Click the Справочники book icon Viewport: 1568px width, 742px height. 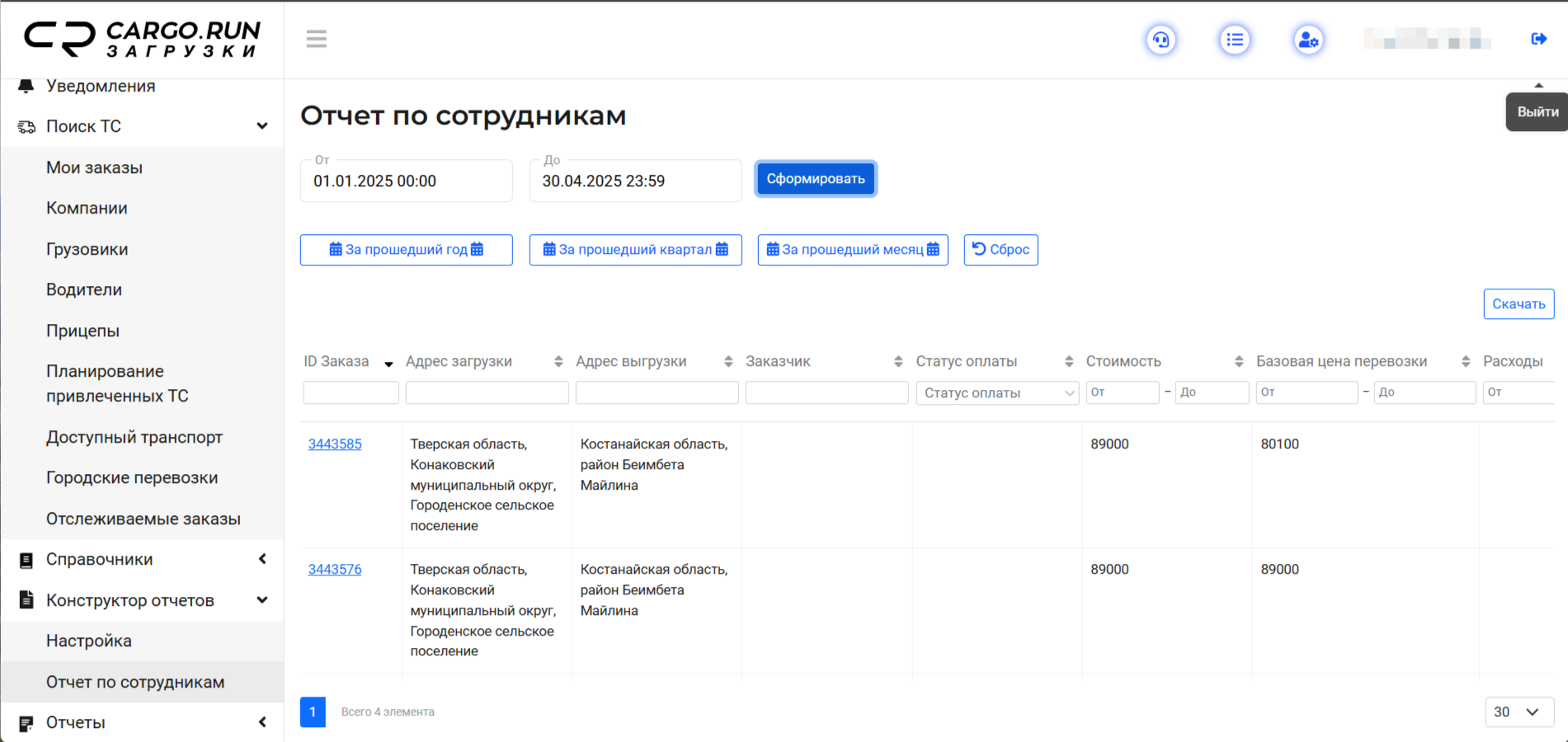[26, 560]
